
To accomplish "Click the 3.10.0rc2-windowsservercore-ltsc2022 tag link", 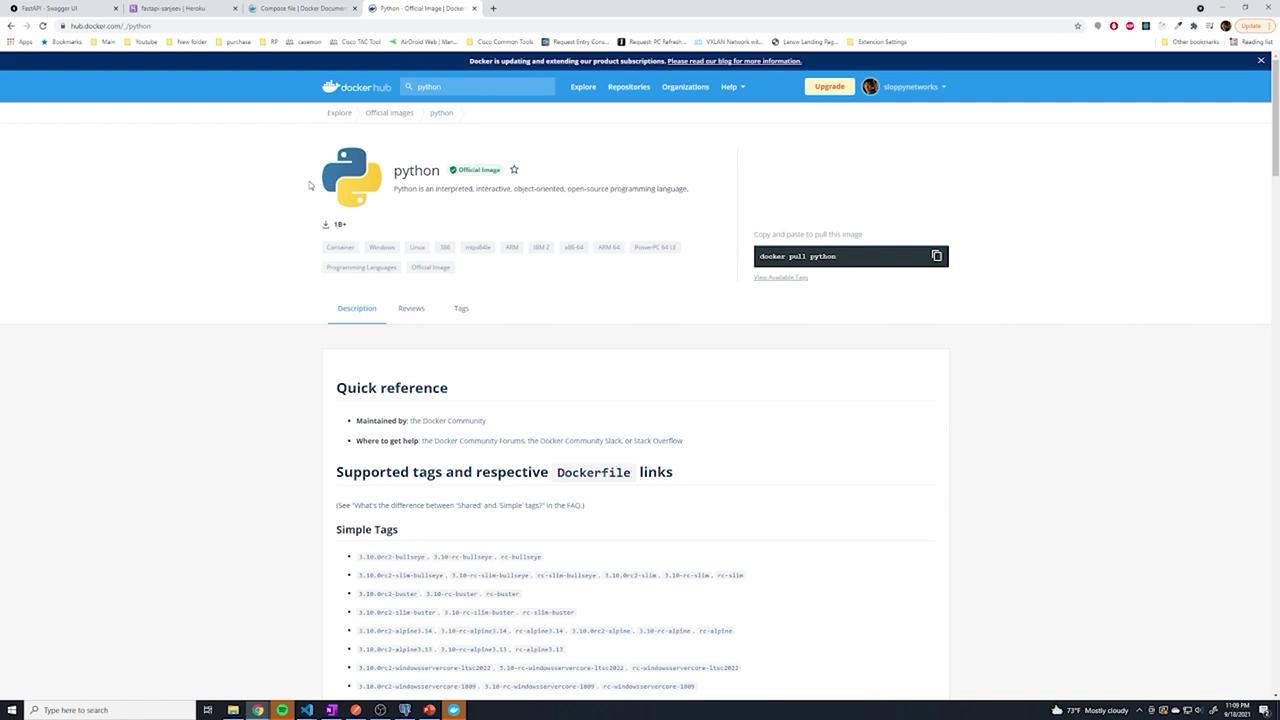I will pyautogui.click(x=425, y=668).
